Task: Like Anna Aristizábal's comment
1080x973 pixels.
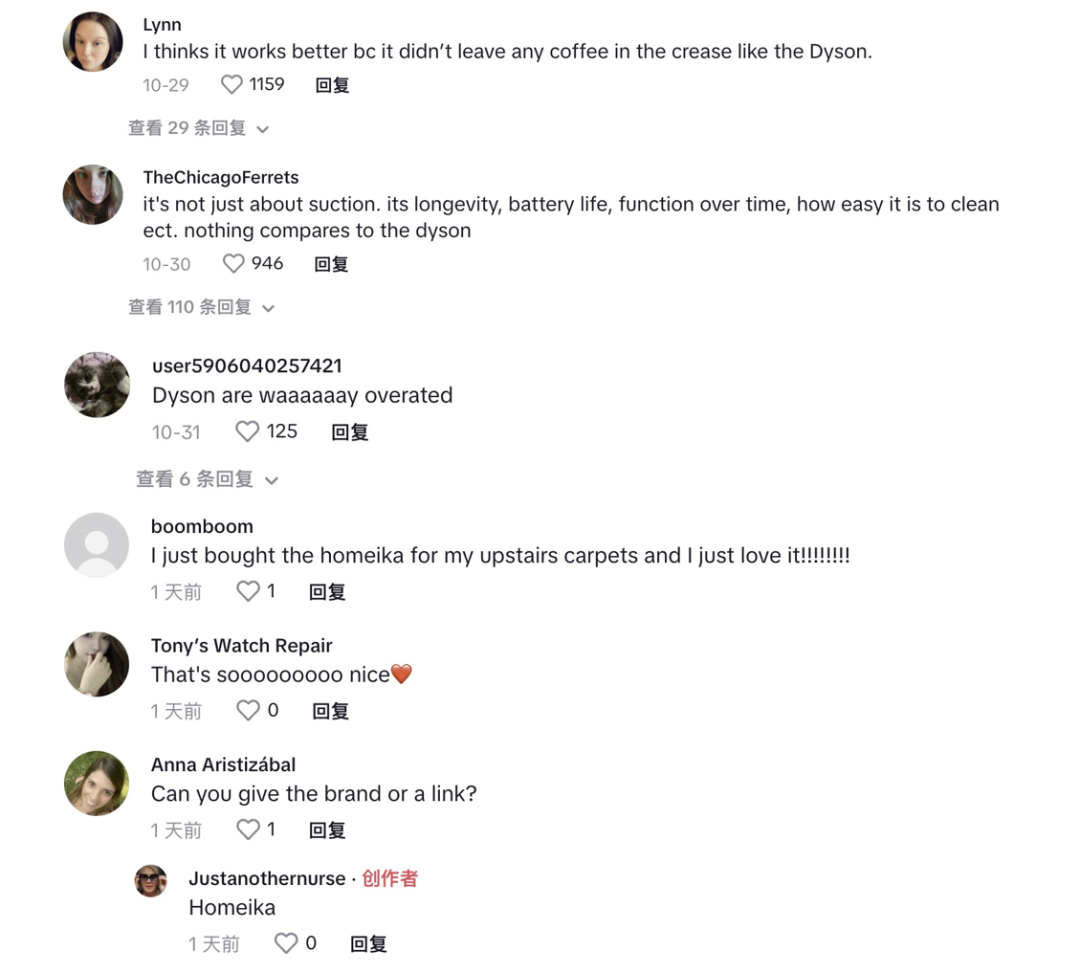Action: pyautogui.click(x=248, y=830)
